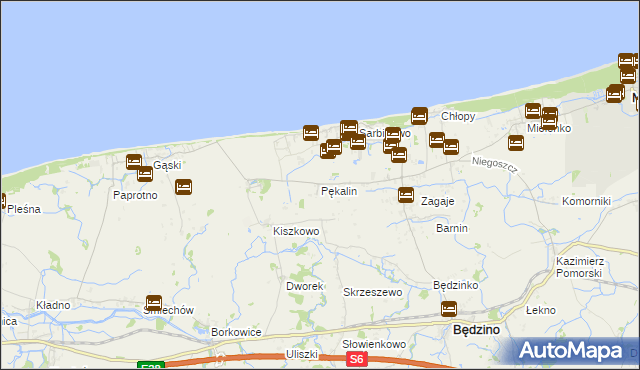640x370 pixels.
Task: Select the hotel marker directly above Paprotno label
Action: pos(145,174)
